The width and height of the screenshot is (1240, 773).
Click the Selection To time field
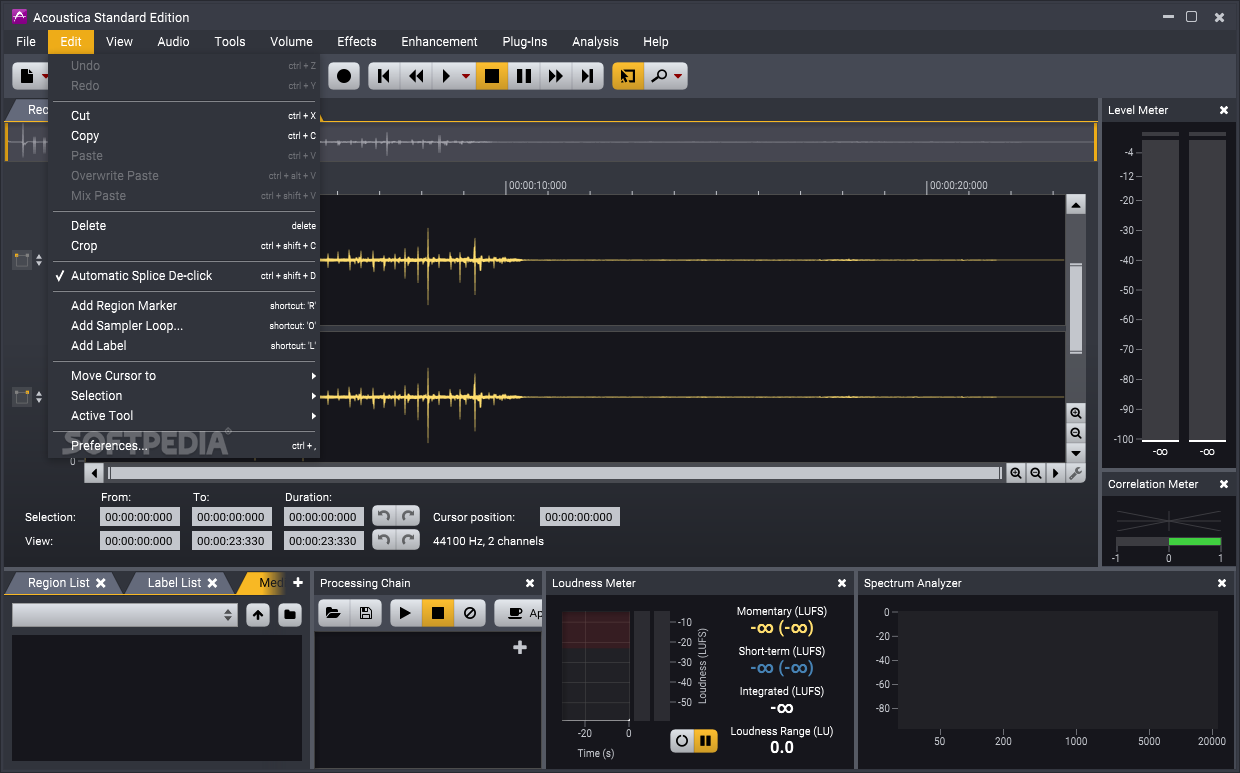click(232, 517)
